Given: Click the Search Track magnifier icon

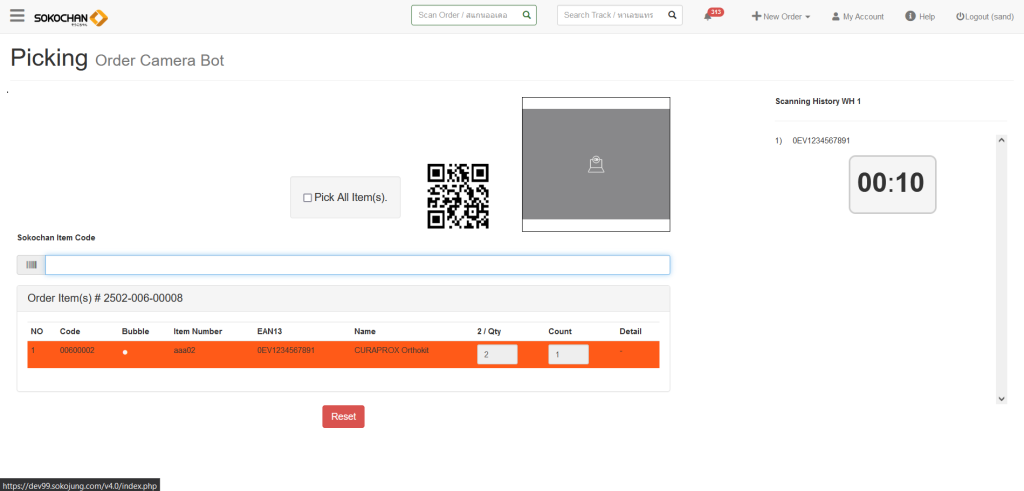Looking at the screenshot, I should [x=672, y=15].
